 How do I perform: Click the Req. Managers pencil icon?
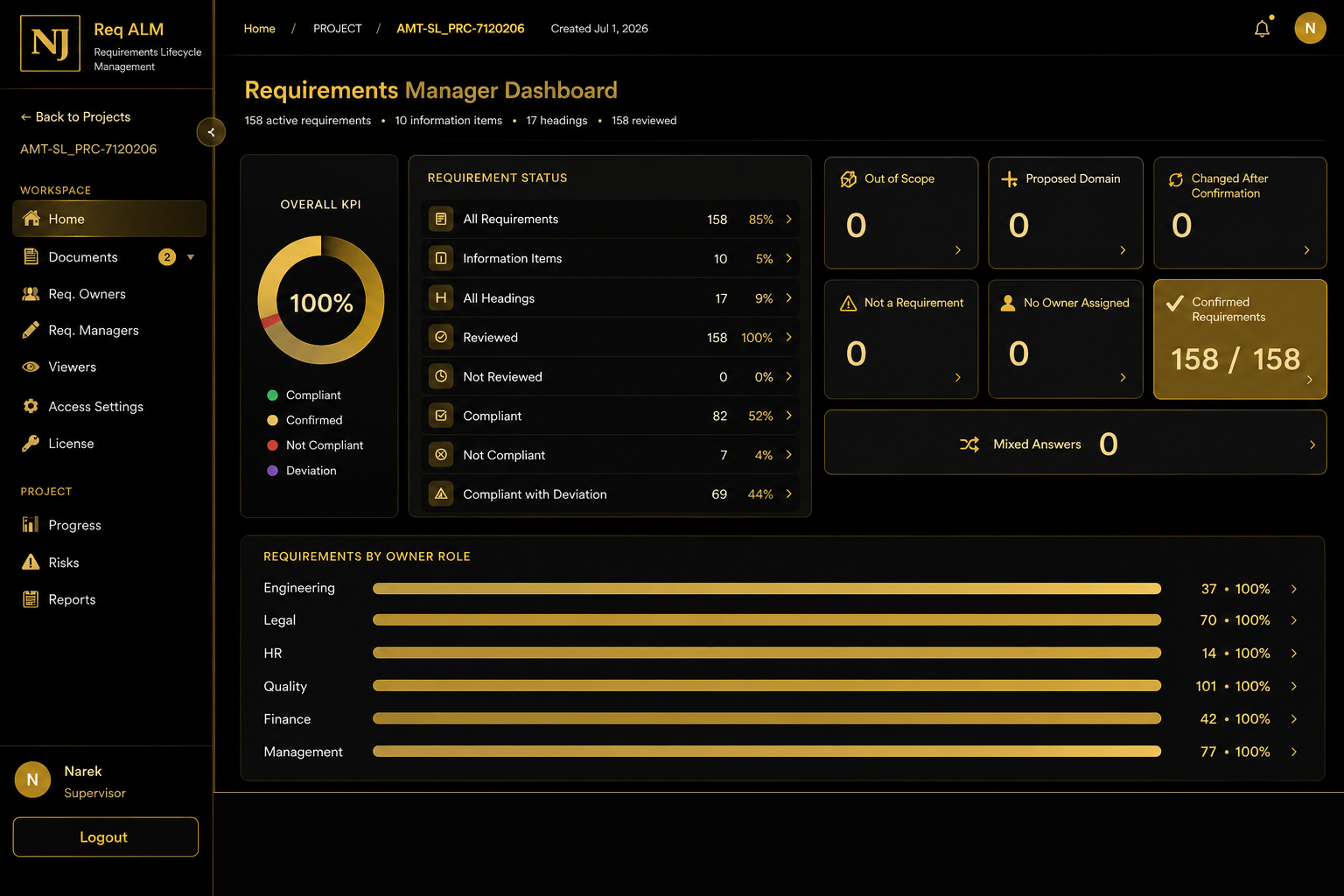31,330
